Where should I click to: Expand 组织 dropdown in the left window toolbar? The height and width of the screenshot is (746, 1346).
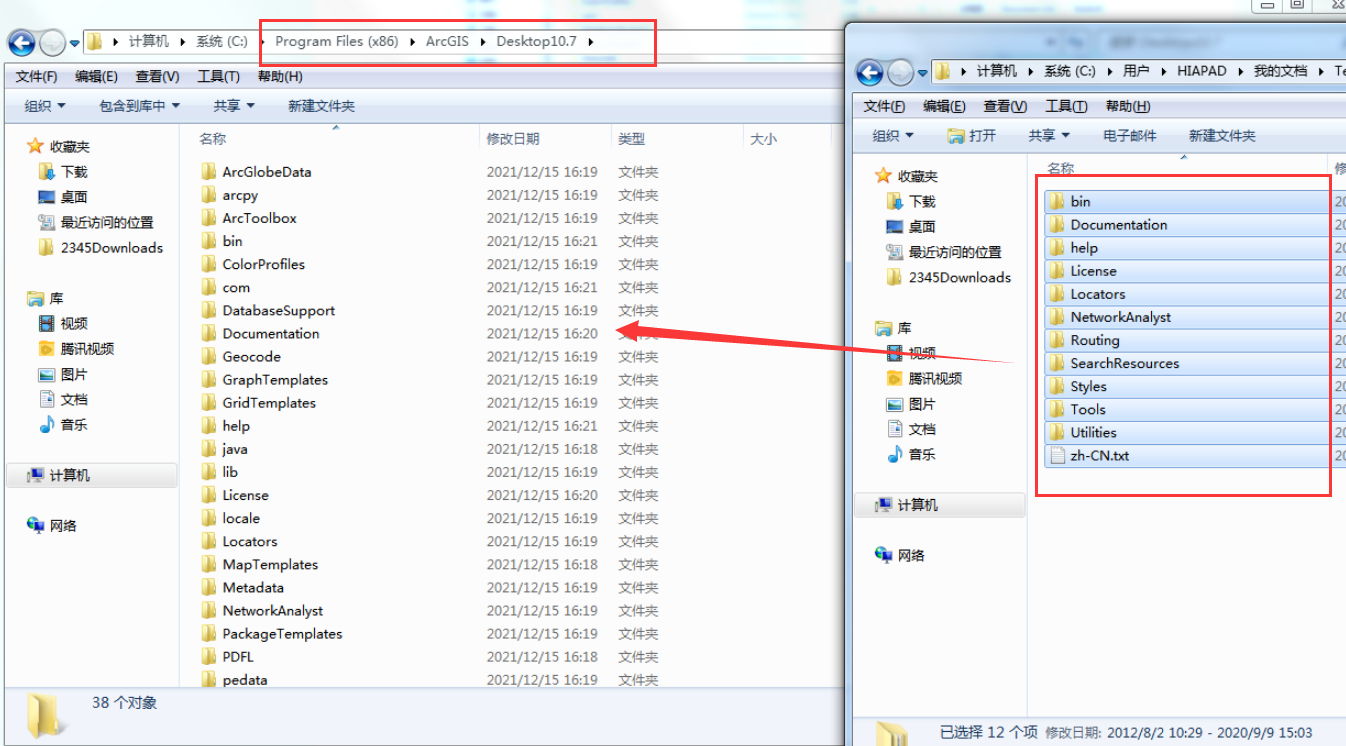tap(45, 106)
